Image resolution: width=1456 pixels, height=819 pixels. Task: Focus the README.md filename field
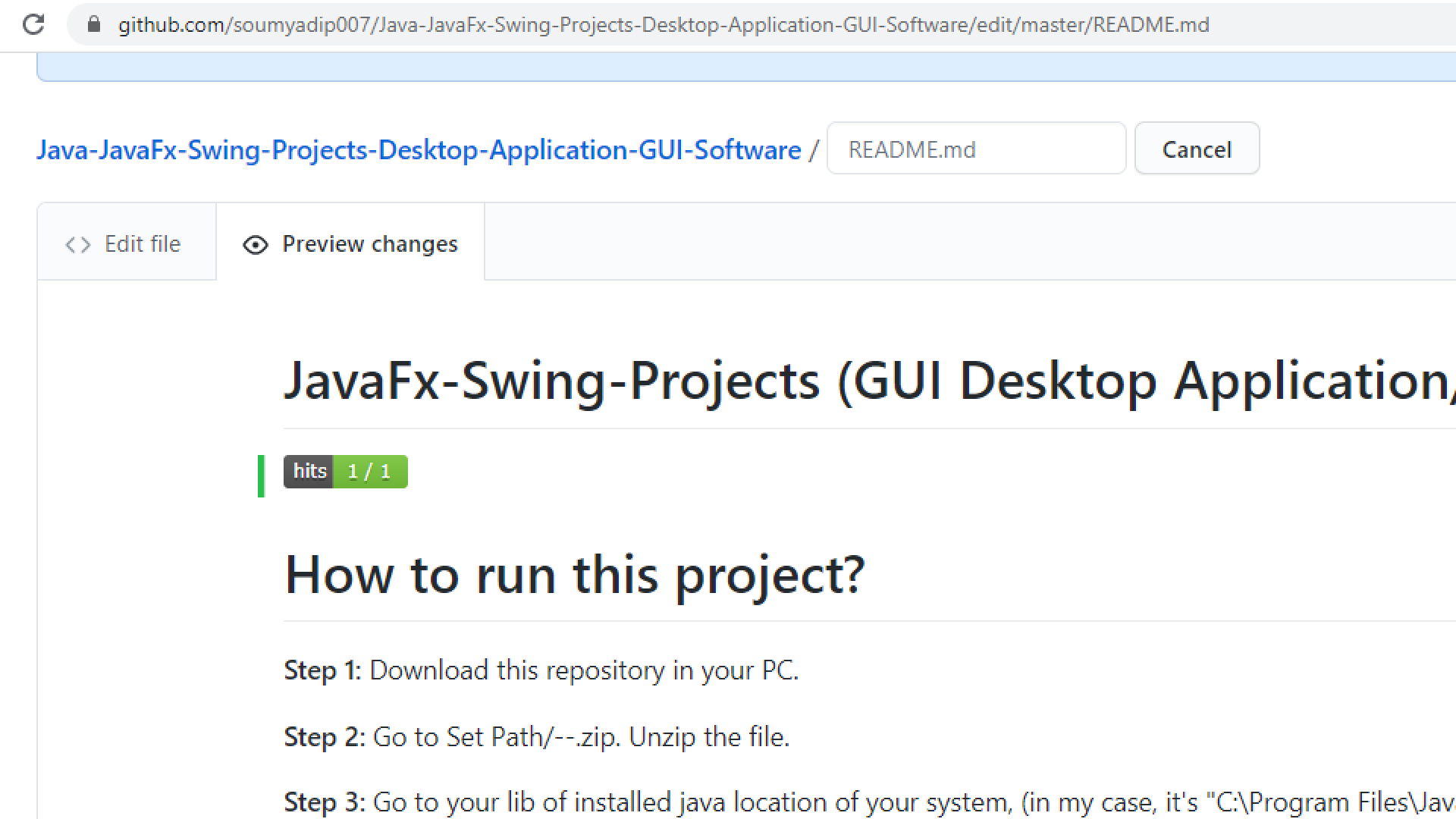tap(975, 149)
